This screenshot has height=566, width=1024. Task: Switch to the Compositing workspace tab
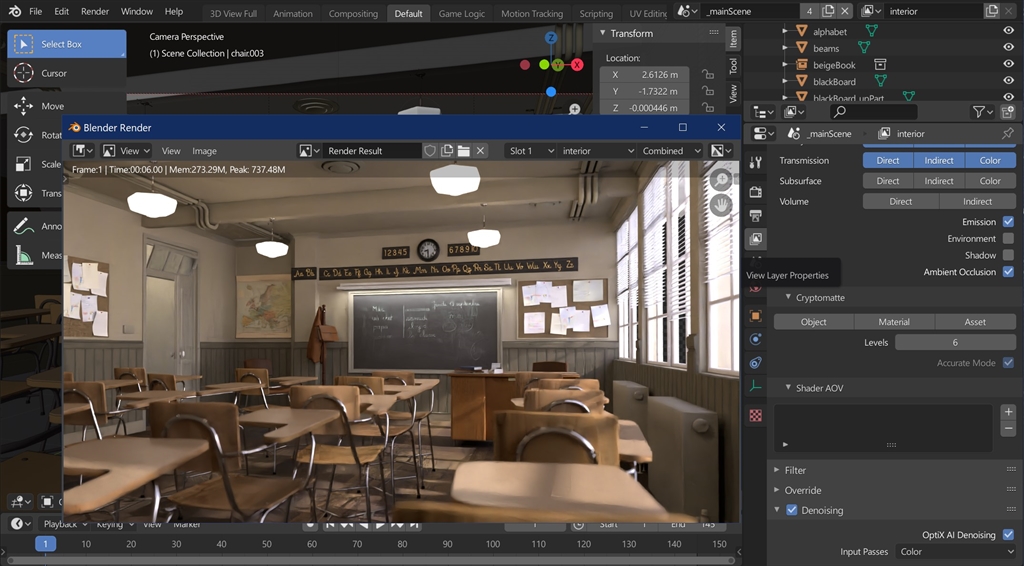[x=353, y=14]
